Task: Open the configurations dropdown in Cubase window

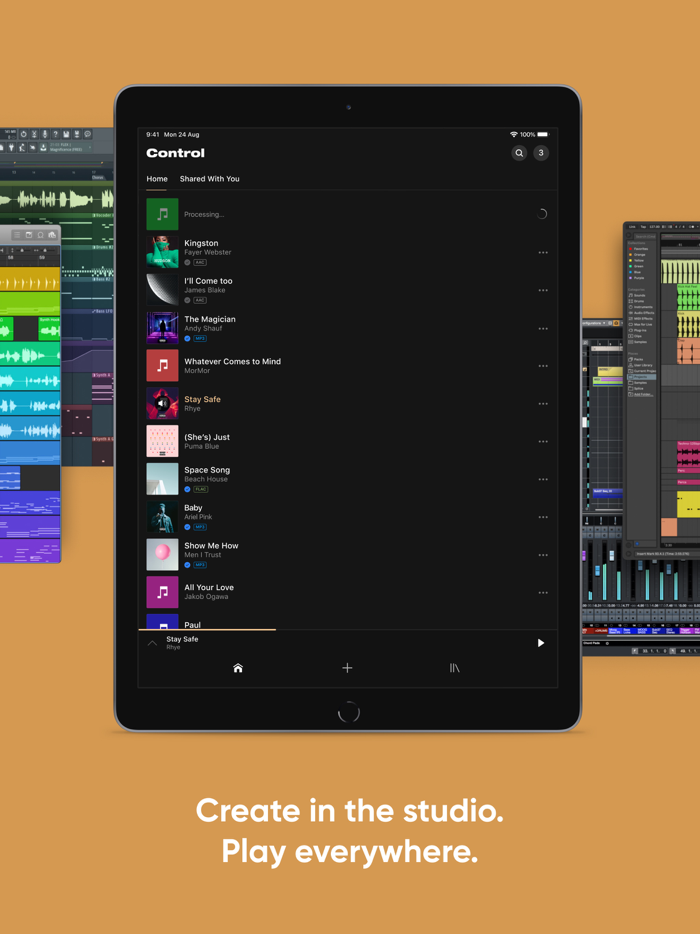Action: click(593, 323)
